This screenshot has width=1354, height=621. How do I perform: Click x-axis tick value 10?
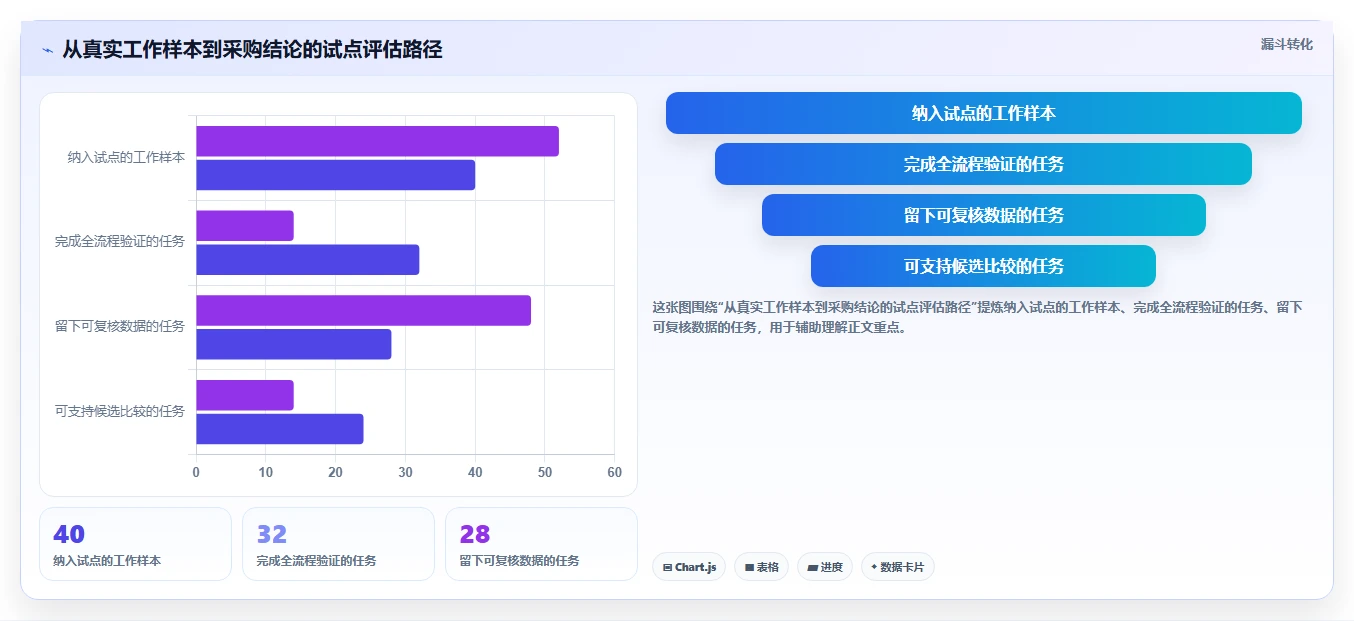point(266,472)
